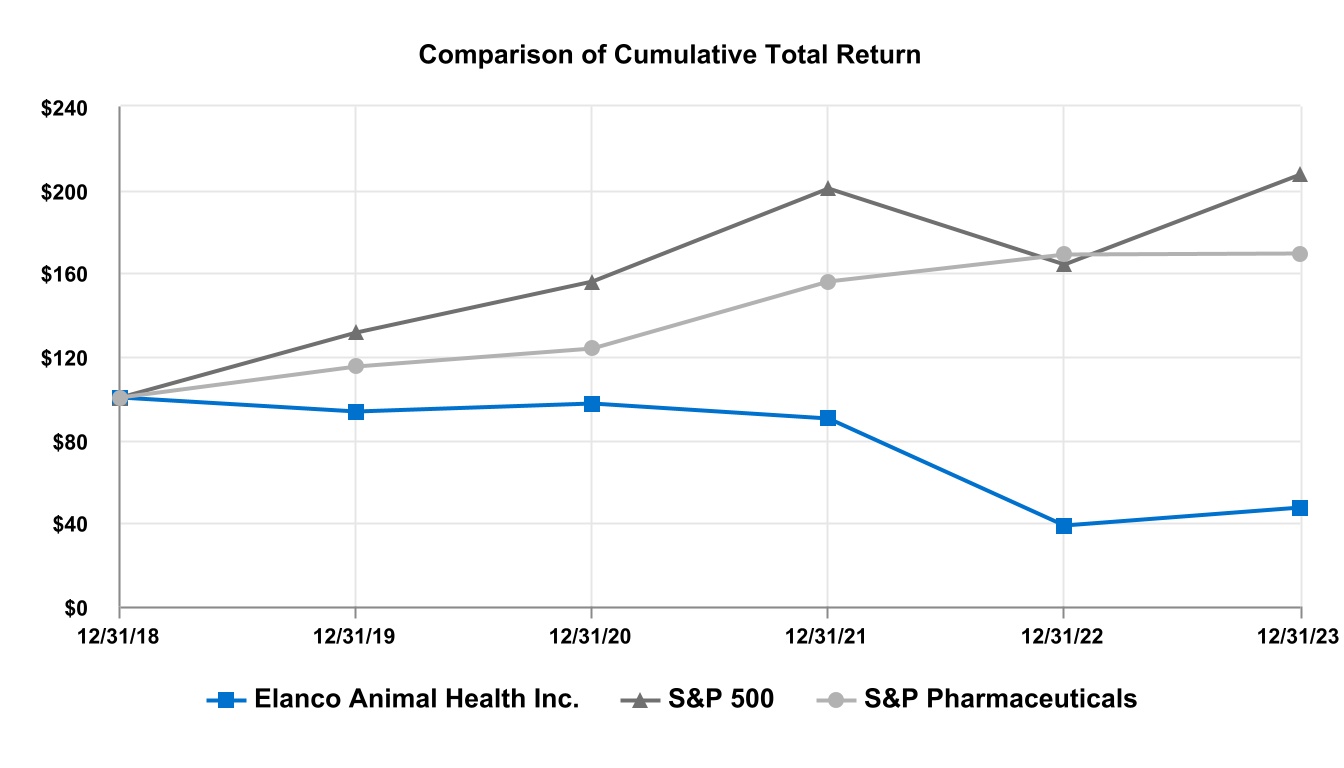Click S&P Pharmaceuticals circle marker at 12/31/20
The image size is (1344, 768).
coord(592,348)
